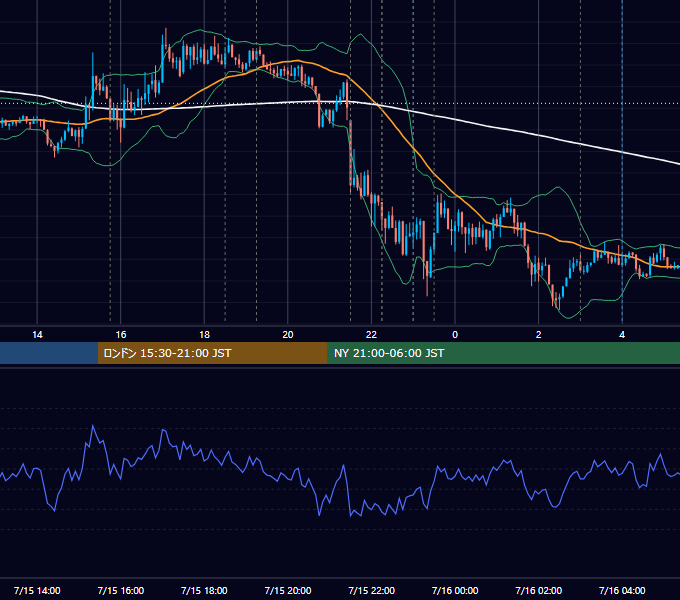The image size is (680, 600).
Task: Click the 7/15 14:00 time label
Action: (x=37, y=590)
